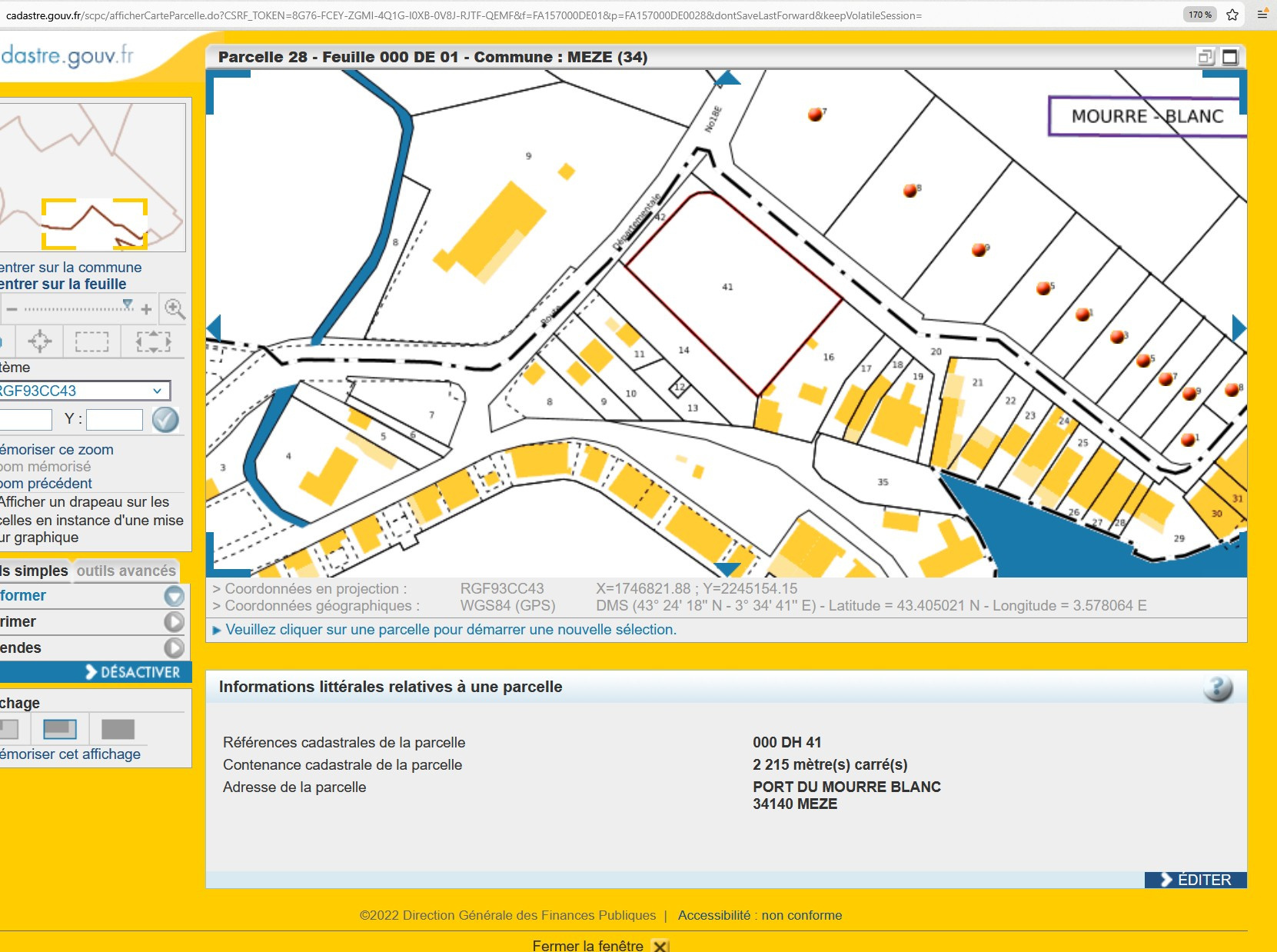
Task: Select the dashed rectangle zoom selection tool
Action: (91, 341)
